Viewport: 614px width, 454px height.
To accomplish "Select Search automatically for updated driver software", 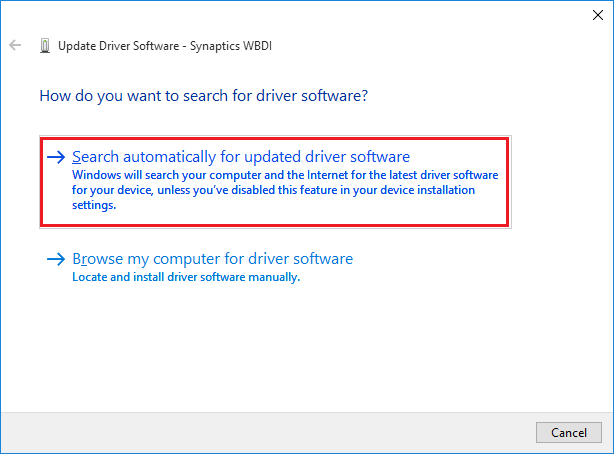I will click(241, 157).
